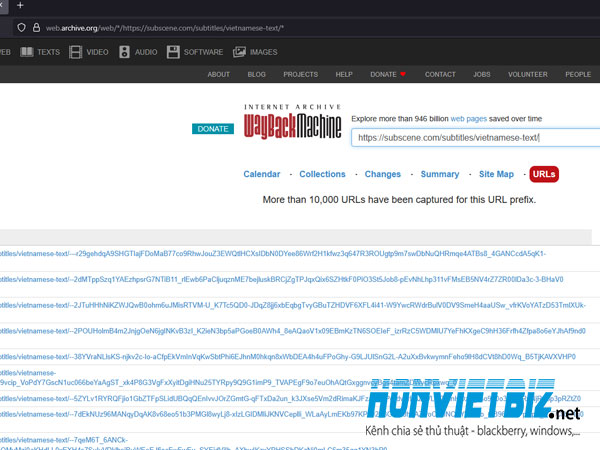Follow the 'web pages' link
Viewport: 600px width, 450px height.
tap(468, 119)
